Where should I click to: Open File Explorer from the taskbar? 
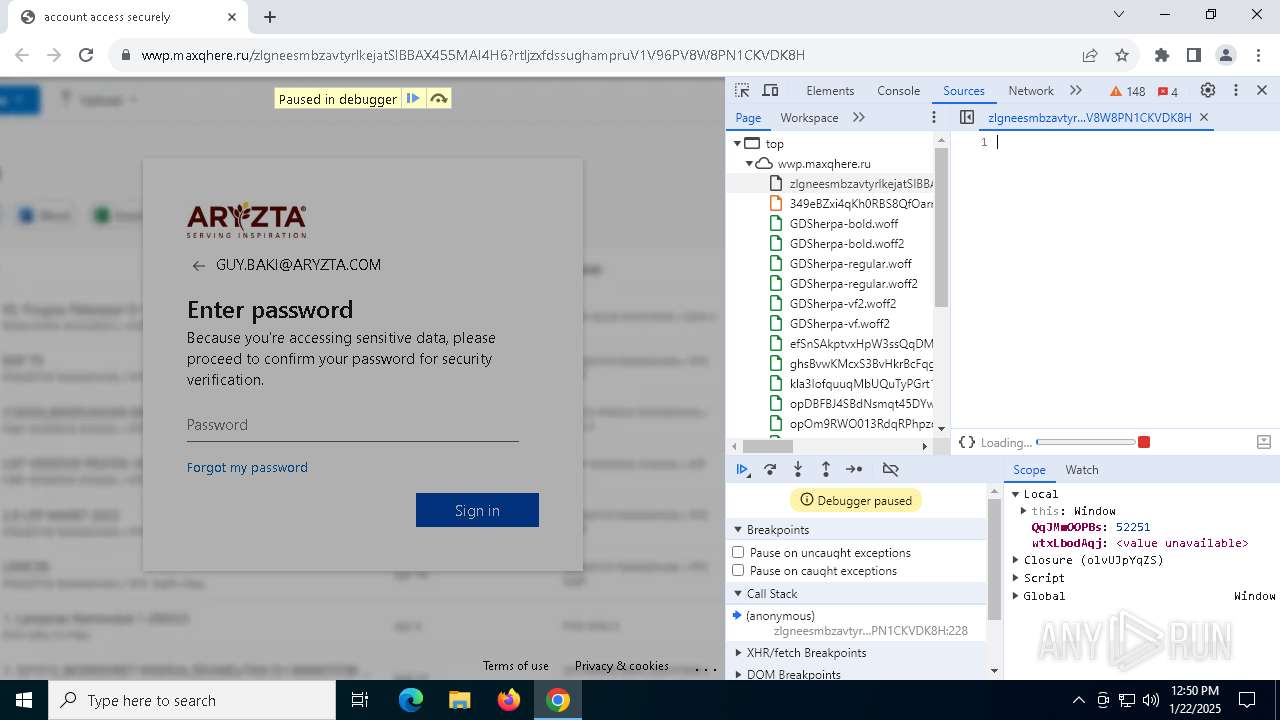[x=460, y=700]
